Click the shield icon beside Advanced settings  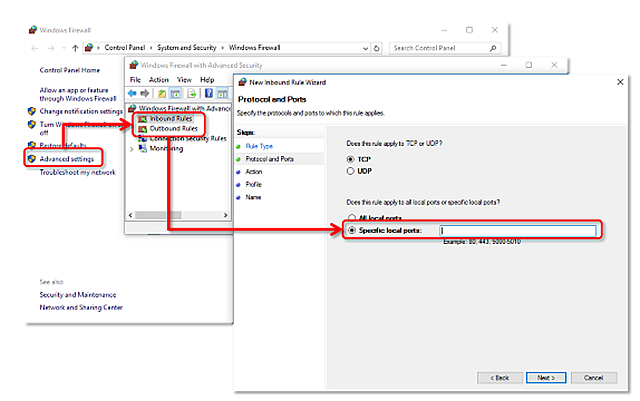pyautogui.click(x=32, y=158)
